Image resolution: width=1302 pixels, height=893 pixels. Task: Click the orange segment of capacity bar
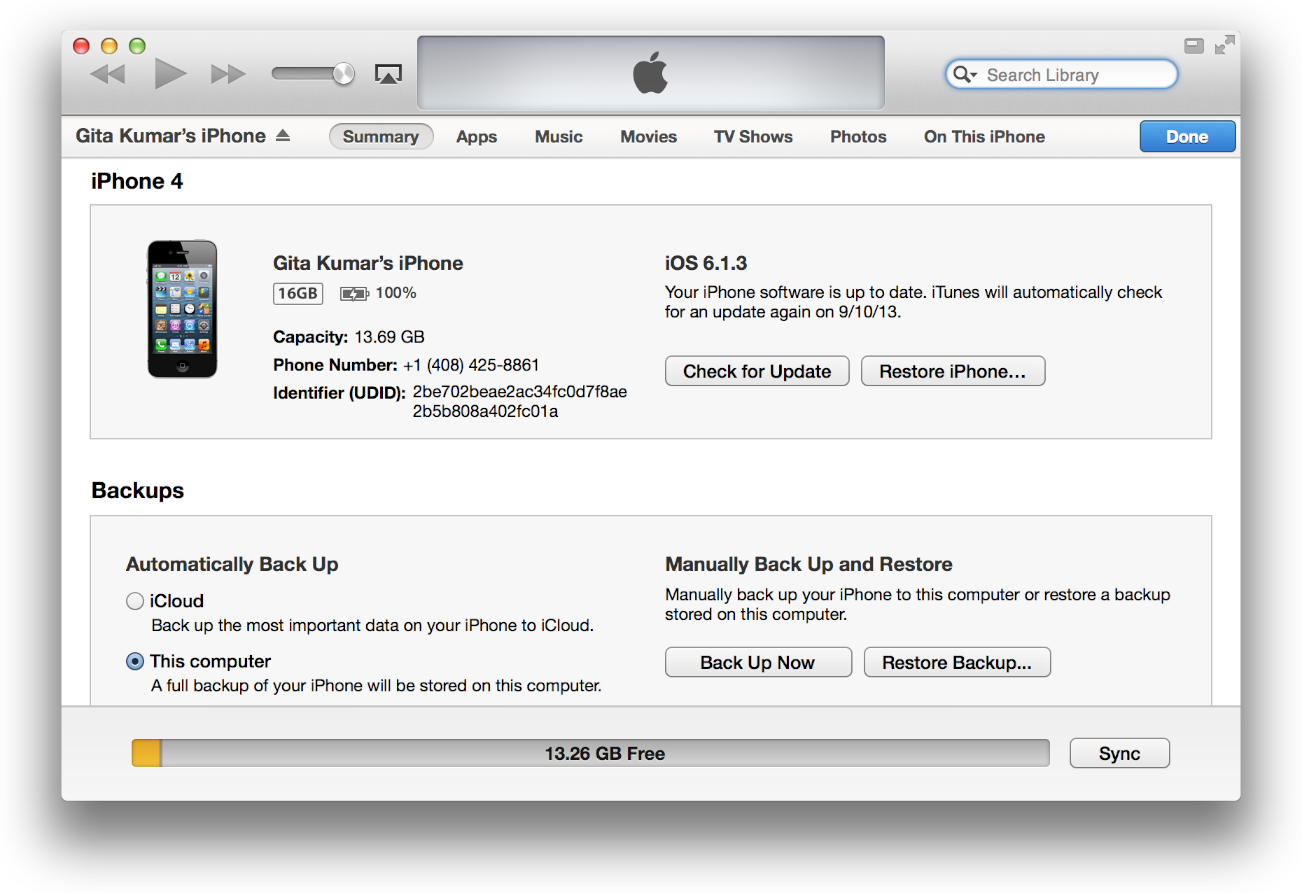point(146,753)
